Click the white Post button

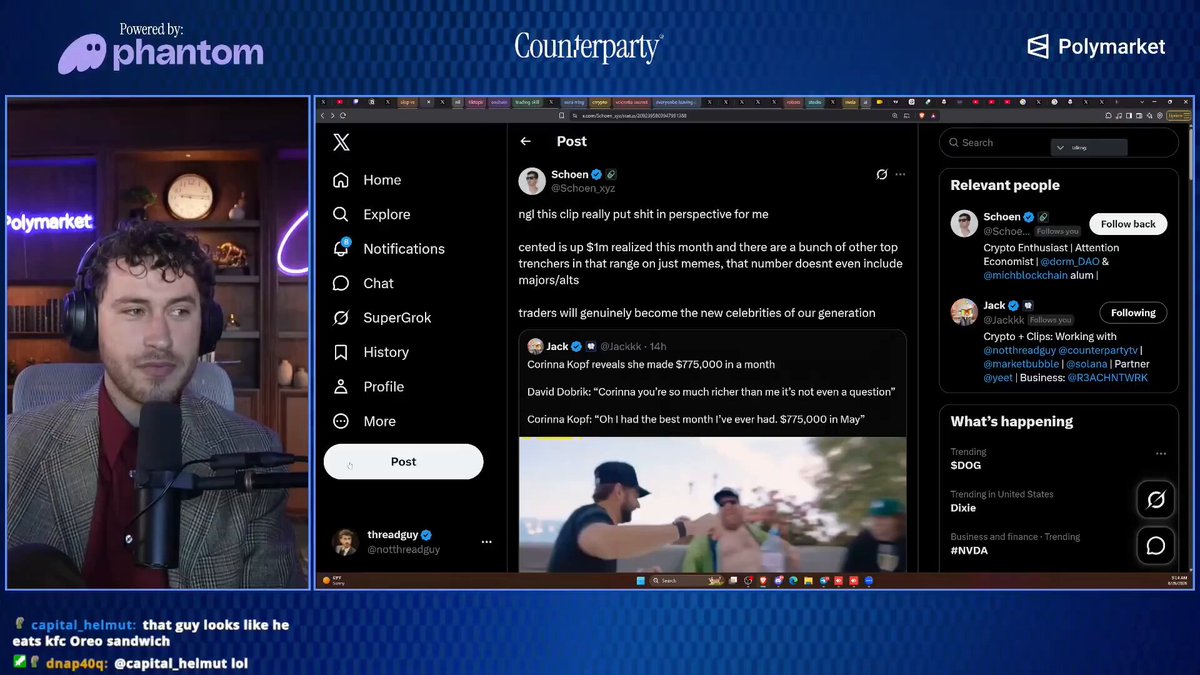(x=403, y=462)
